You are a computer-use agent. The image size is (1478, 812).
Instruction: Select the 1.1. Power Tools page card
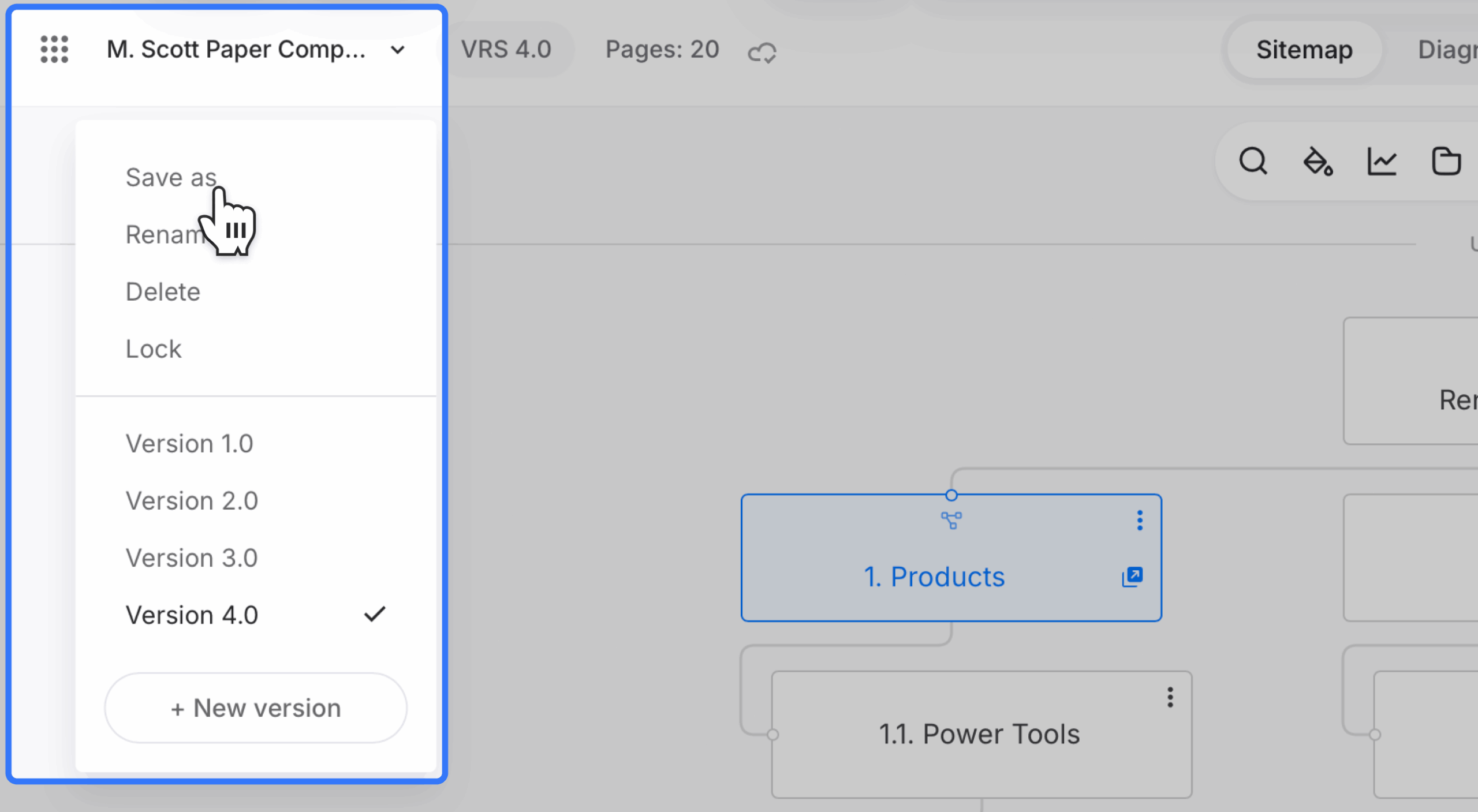(981, 734)
